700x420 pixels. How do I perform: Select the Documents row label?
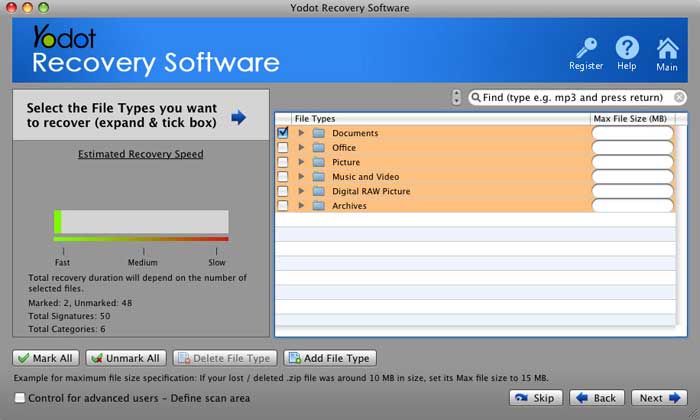click(355, 133)
